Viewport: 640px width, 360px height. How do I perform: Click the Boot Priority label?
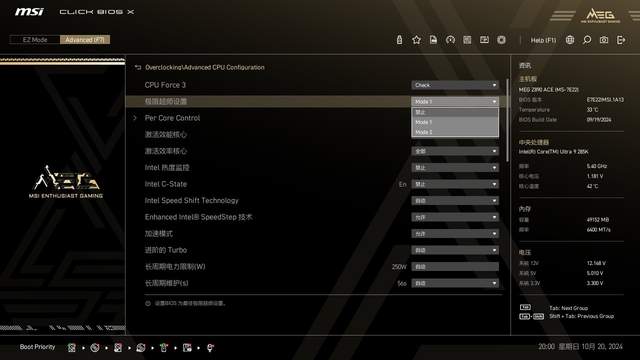tap(37, 347)
